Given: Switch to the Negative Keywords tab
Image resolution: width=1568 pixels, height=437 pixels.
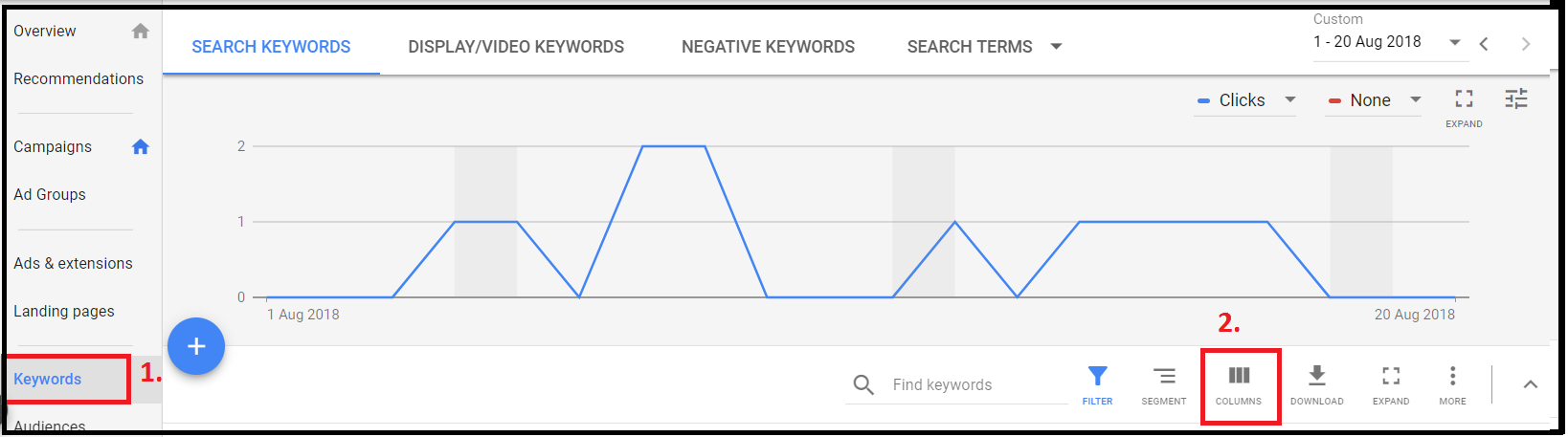Looking at the screenshot, I should pyautogui.click(x=768, y=47).
